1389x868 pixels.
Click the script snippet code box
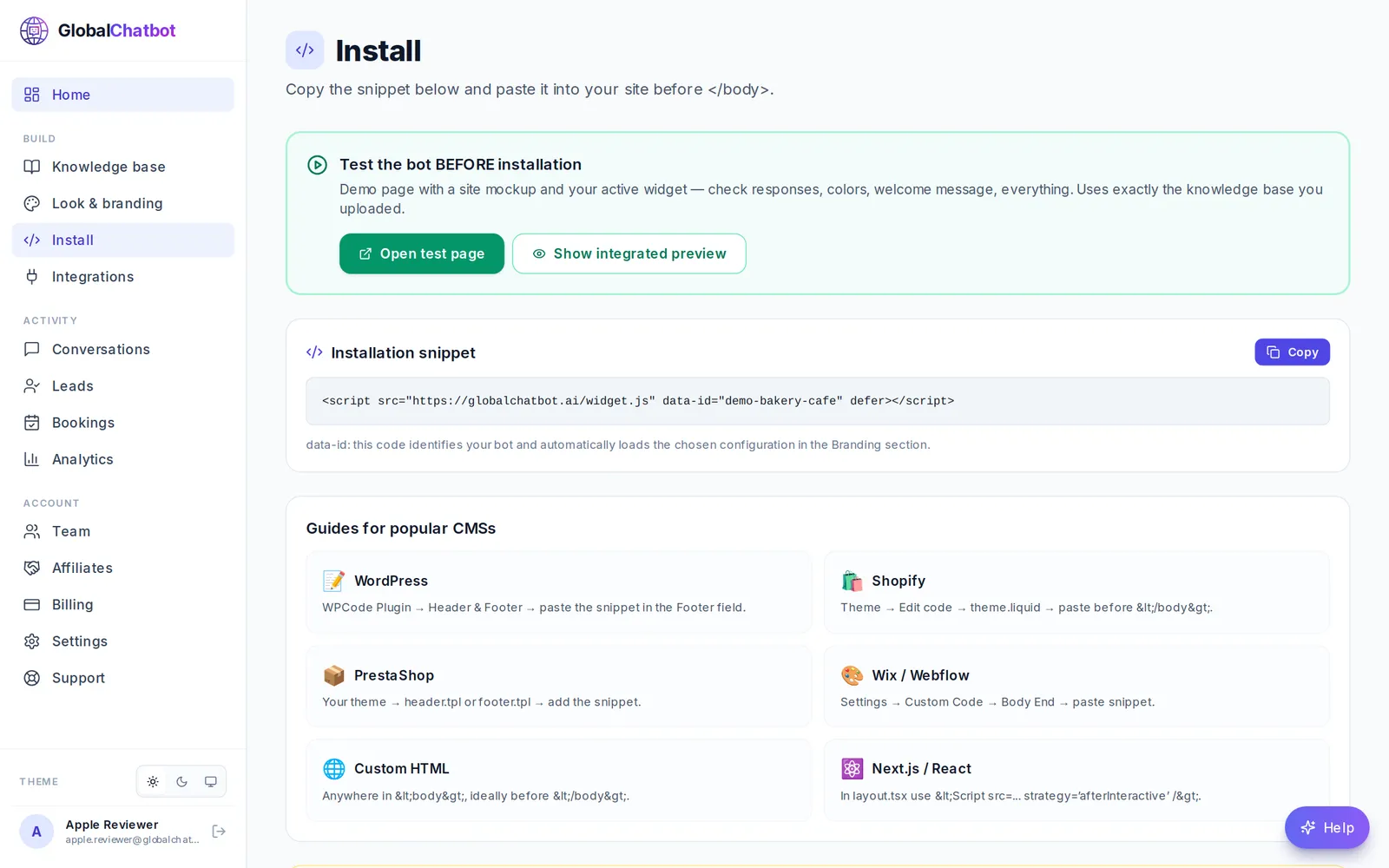pos(818,401)
